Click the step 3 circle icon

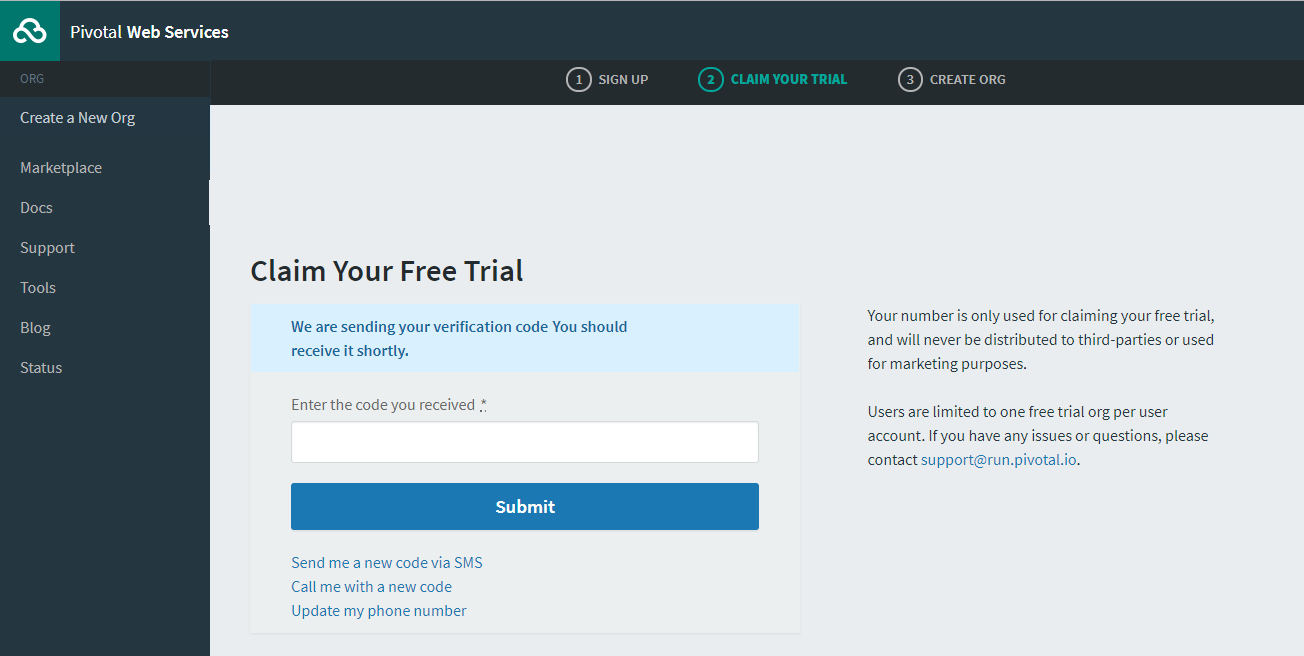(909, 80)
